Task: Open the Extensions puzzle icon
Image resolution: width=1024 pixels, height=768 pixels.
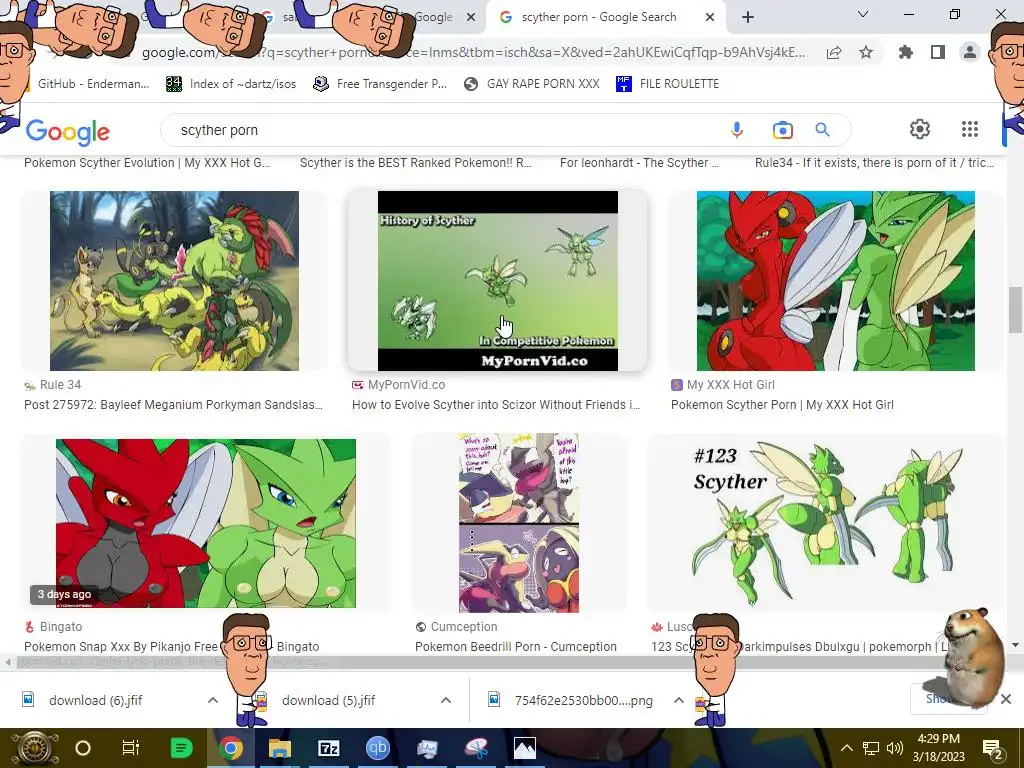Action: tap(906, 52)
